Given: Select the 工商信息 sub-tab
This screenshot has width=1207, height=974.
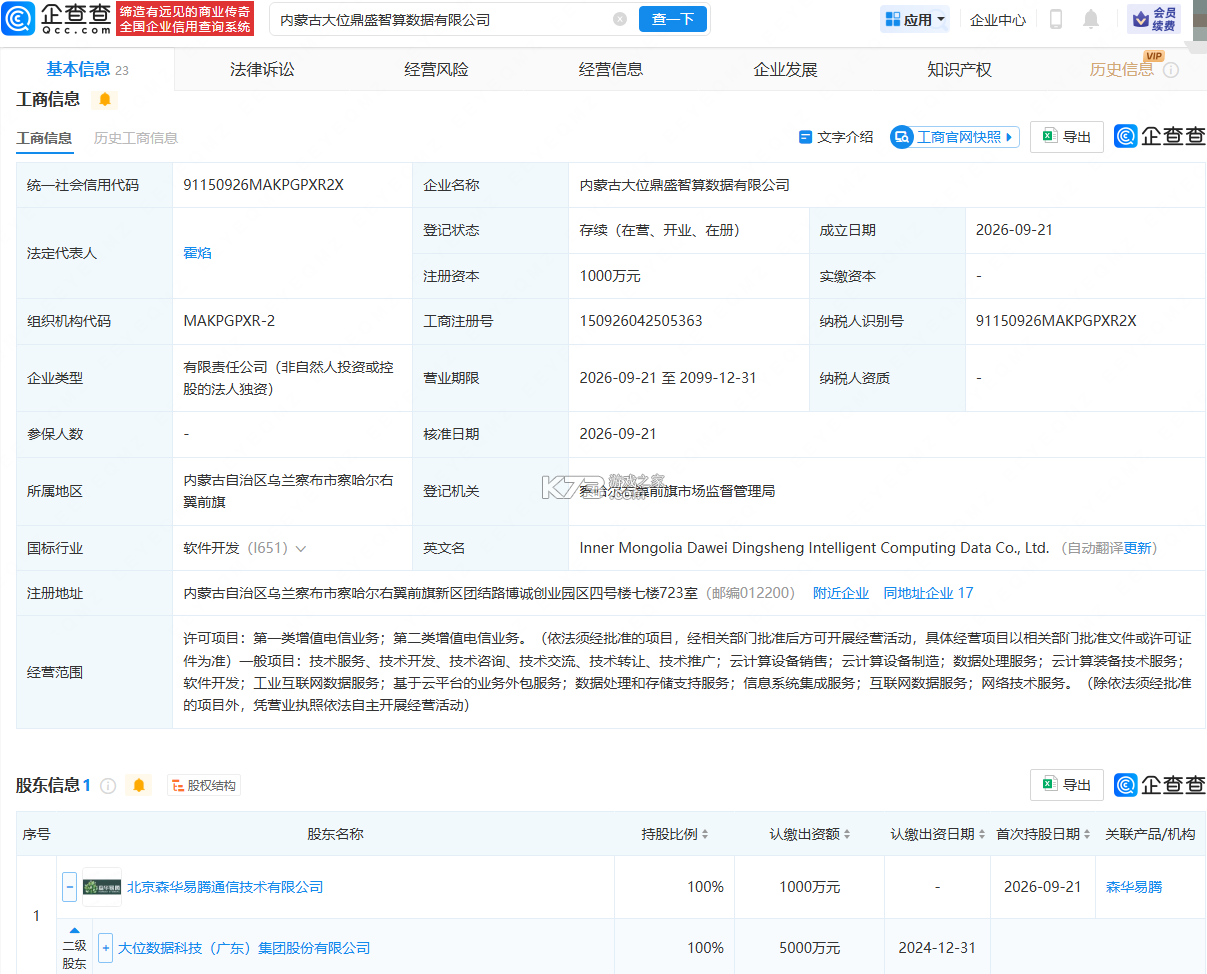Looking at the screenshot, I should [x=44, y=138].
